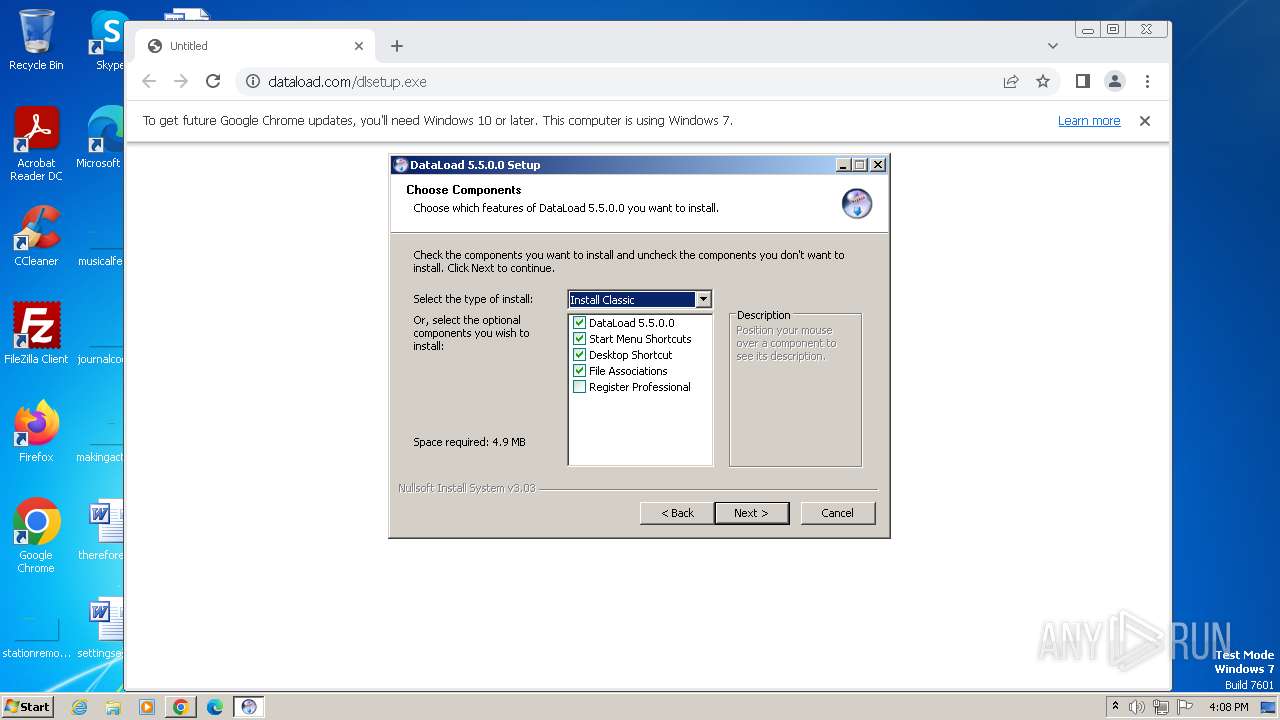Dismiss the Chrome update notification bar

pos(1145,121)
